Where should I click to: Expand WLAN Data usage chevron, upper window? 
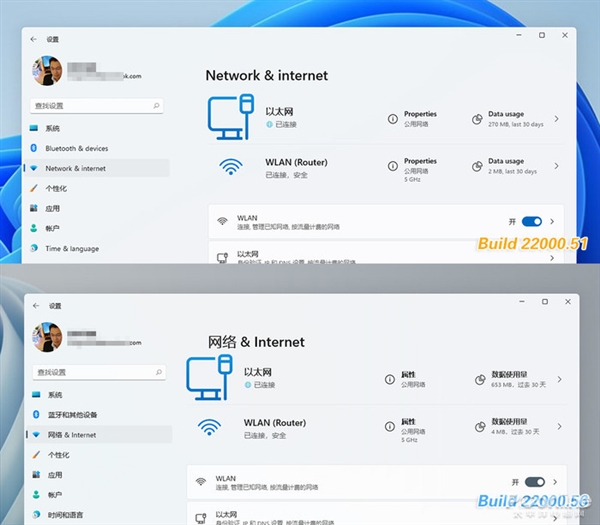point(556,166)
